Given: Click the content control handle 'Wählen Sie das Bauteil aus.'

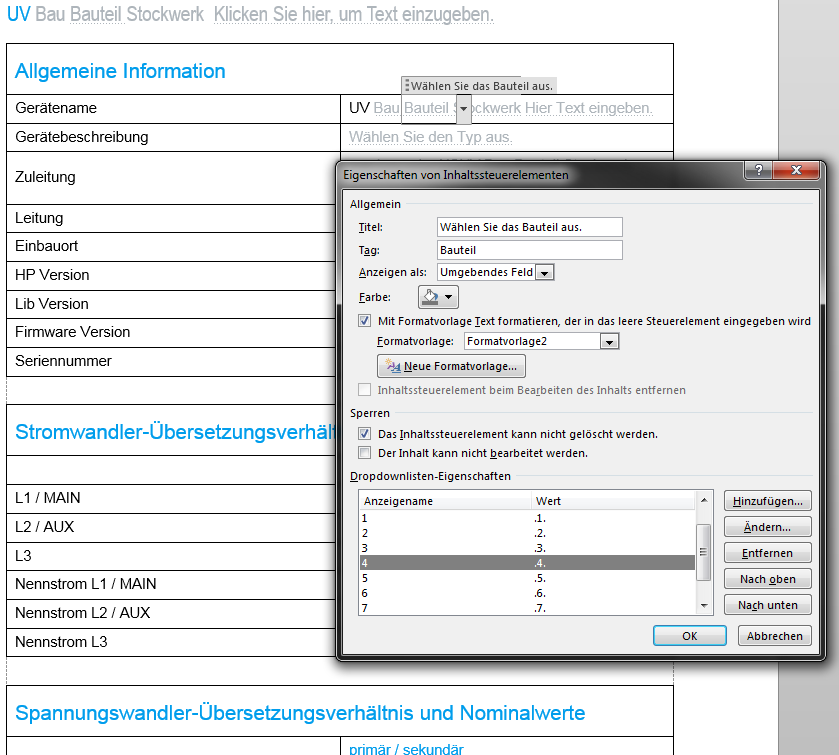Looking at the screenshot, I should coord(479,86).
